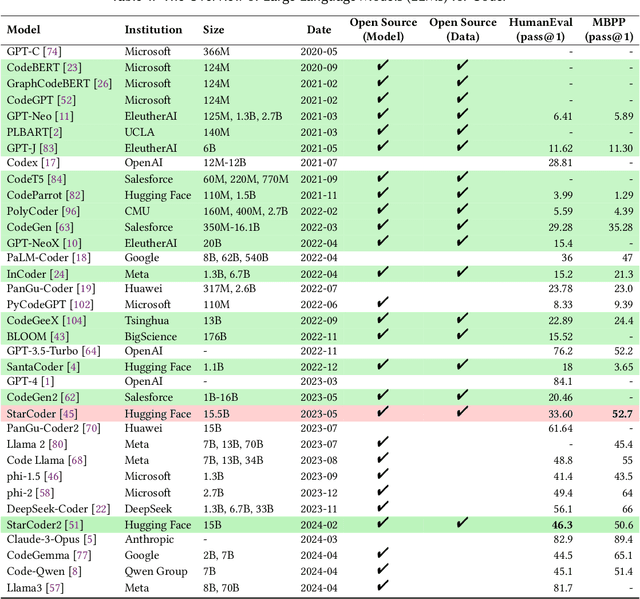Screen dimensions: 640x599
Task: Open Codex citation [17]
Action: 51,162
